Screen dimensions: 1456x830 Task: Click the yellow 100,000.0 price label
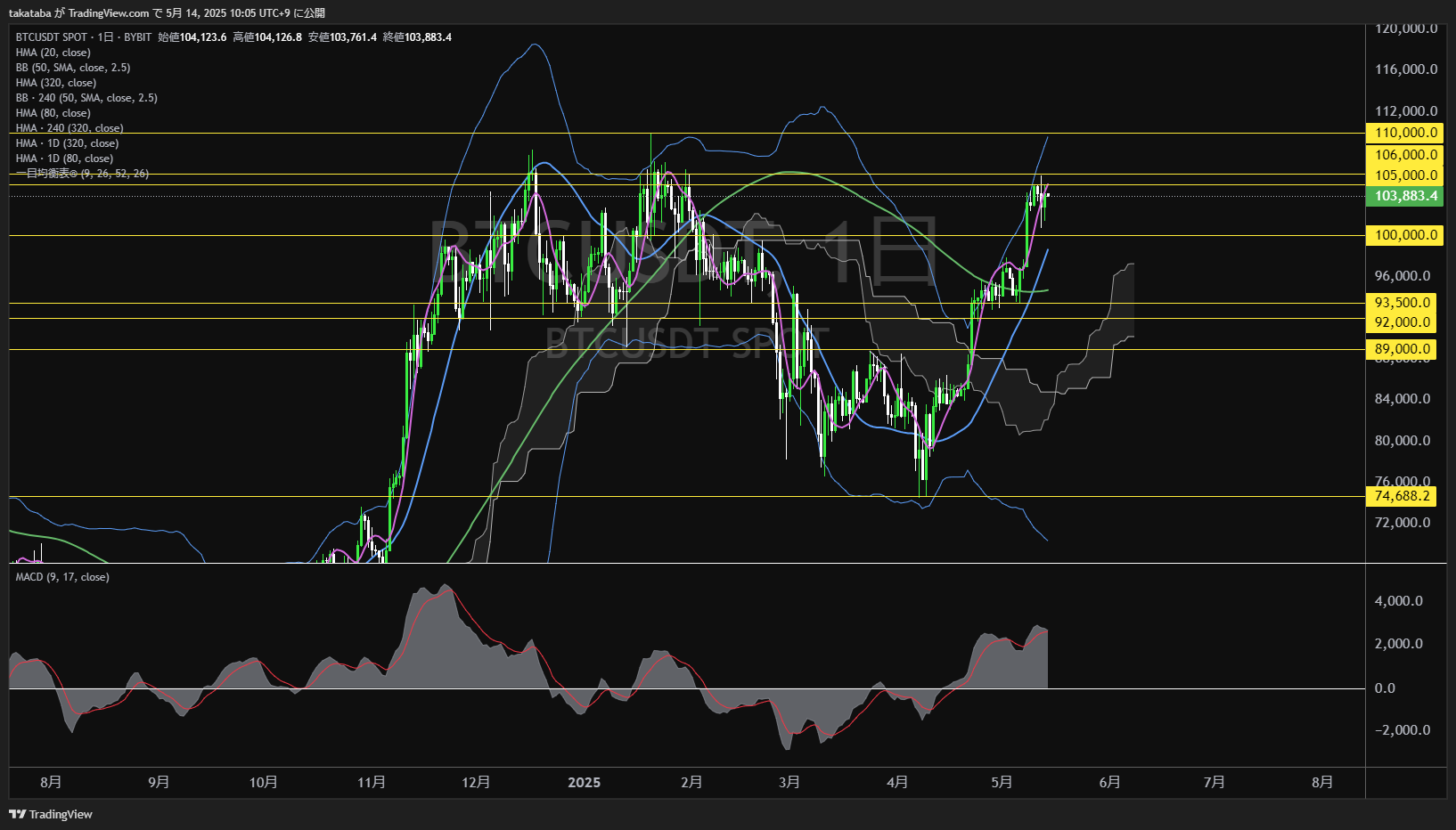pos(1404,235)
